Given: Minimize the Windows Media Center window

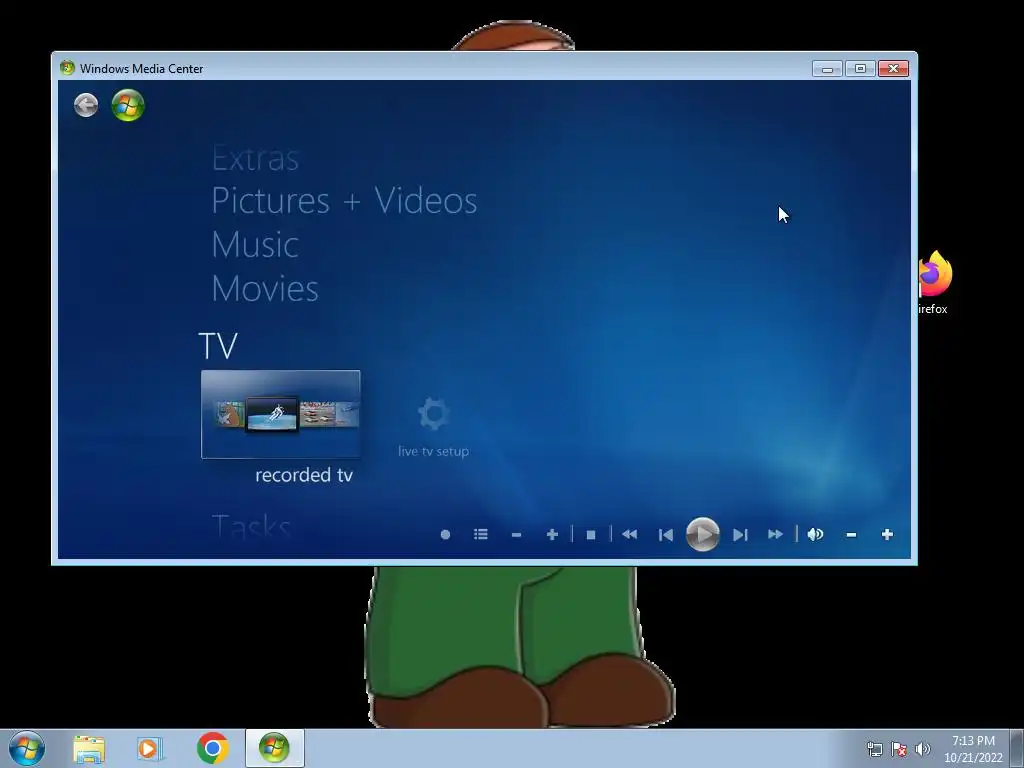Looking at the screenshot, I should (827, 69).
